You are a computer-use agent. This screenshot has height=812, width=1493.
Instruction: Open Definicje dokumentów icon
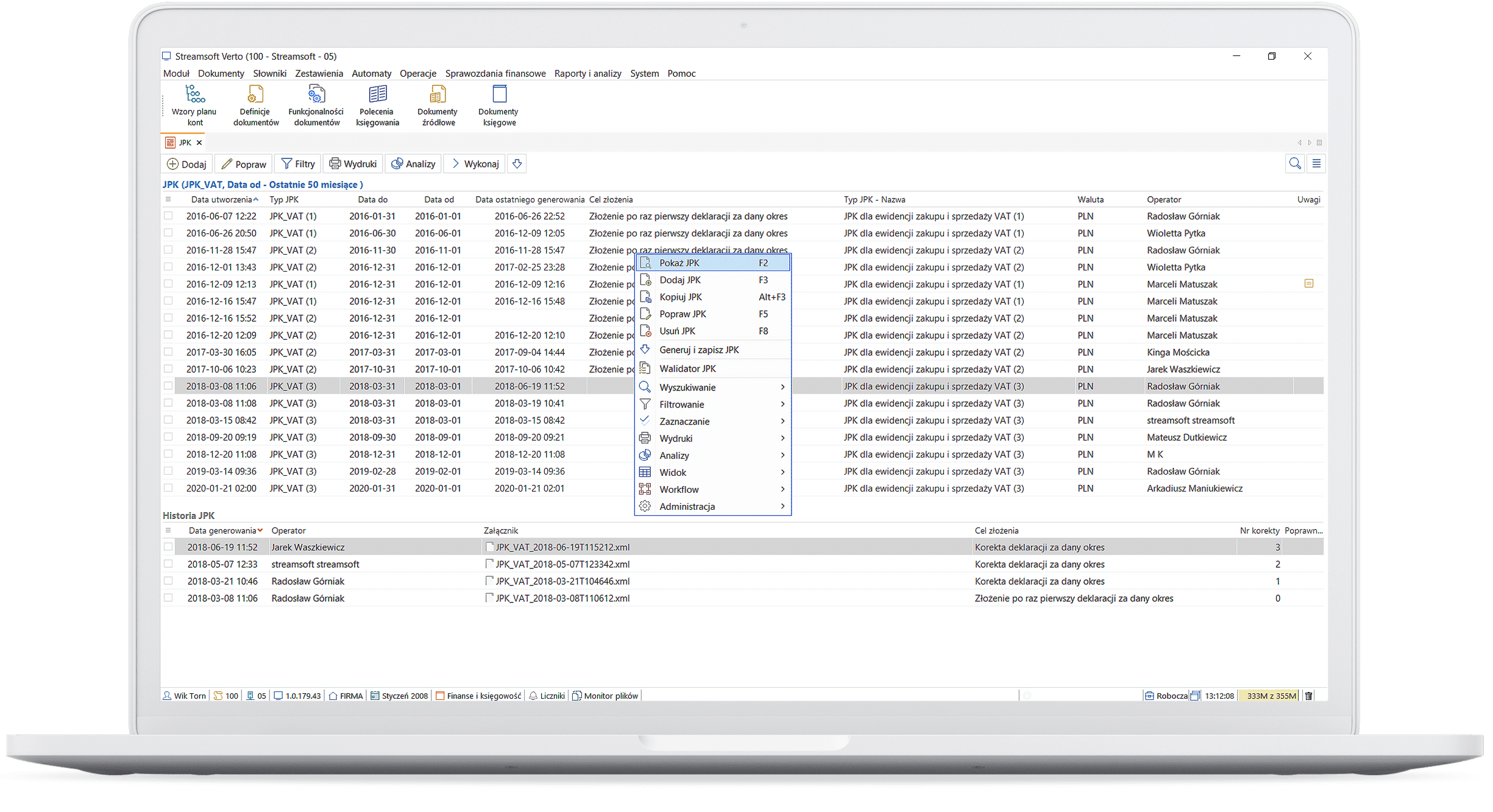coord(255,105)
